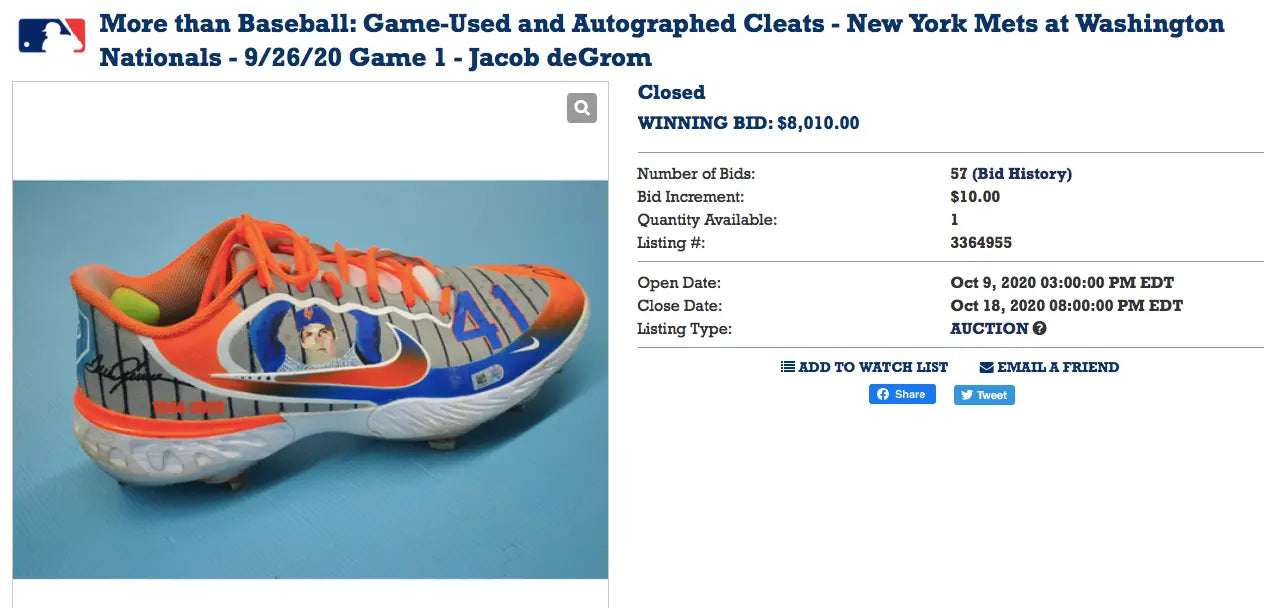Click the help icon beside AUCTION
The height and width of the screenshot is (608, 1270).
[x=1040, y=329]
